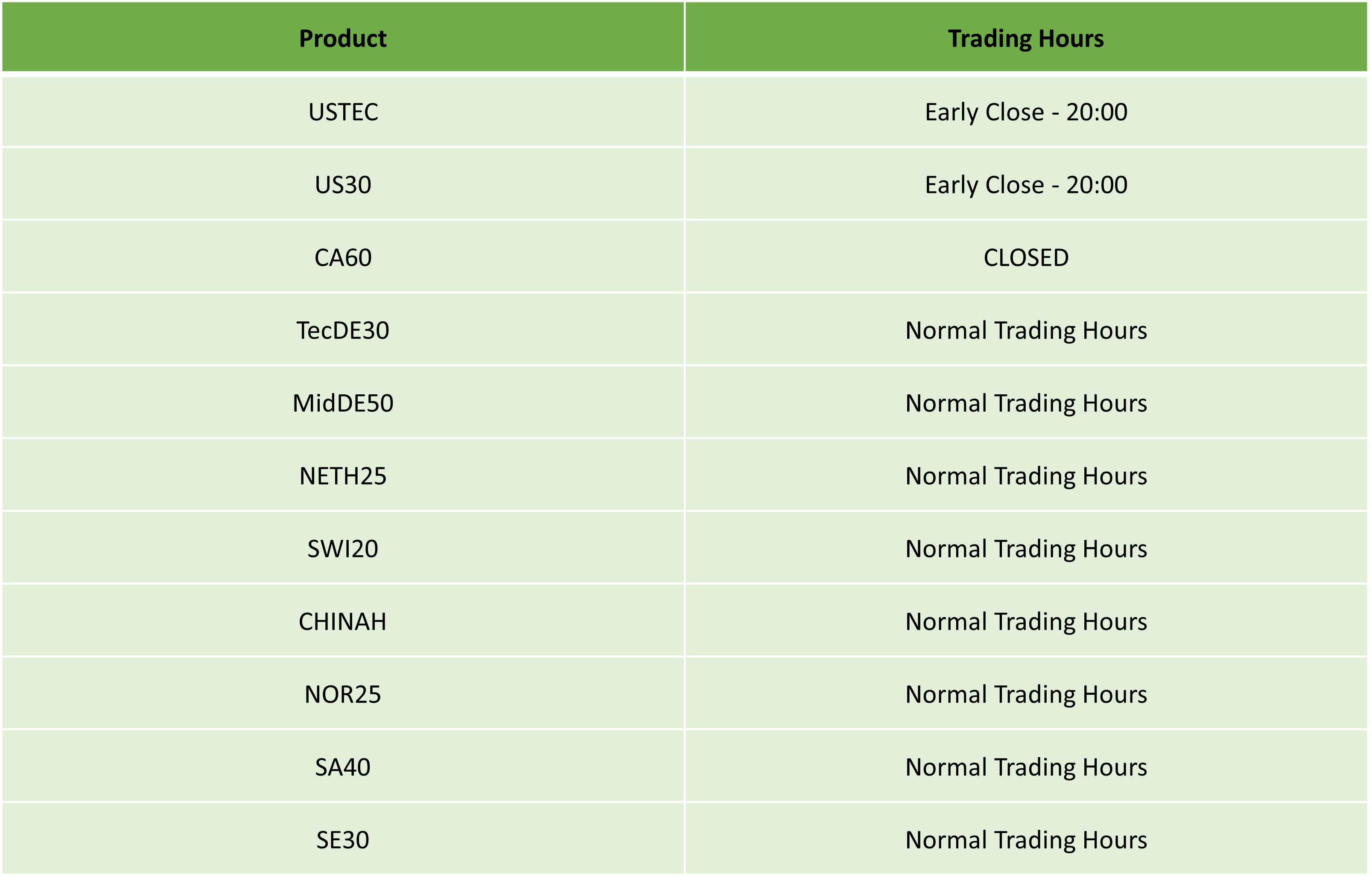The image size is (1372, 877).
Task: Click NOR25's Normal Trading Hours cell
Action: tap(1025, 694)
